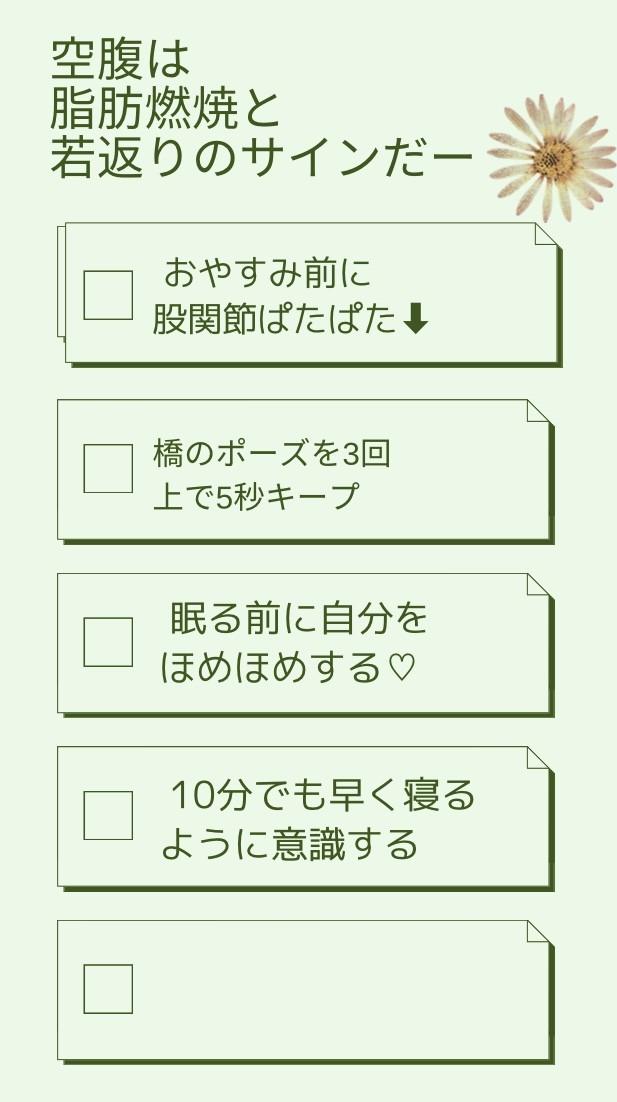Screen dimensions: 617x1102
Task: Click the おやすみ前に text line
Action: (x=267, y=273)
